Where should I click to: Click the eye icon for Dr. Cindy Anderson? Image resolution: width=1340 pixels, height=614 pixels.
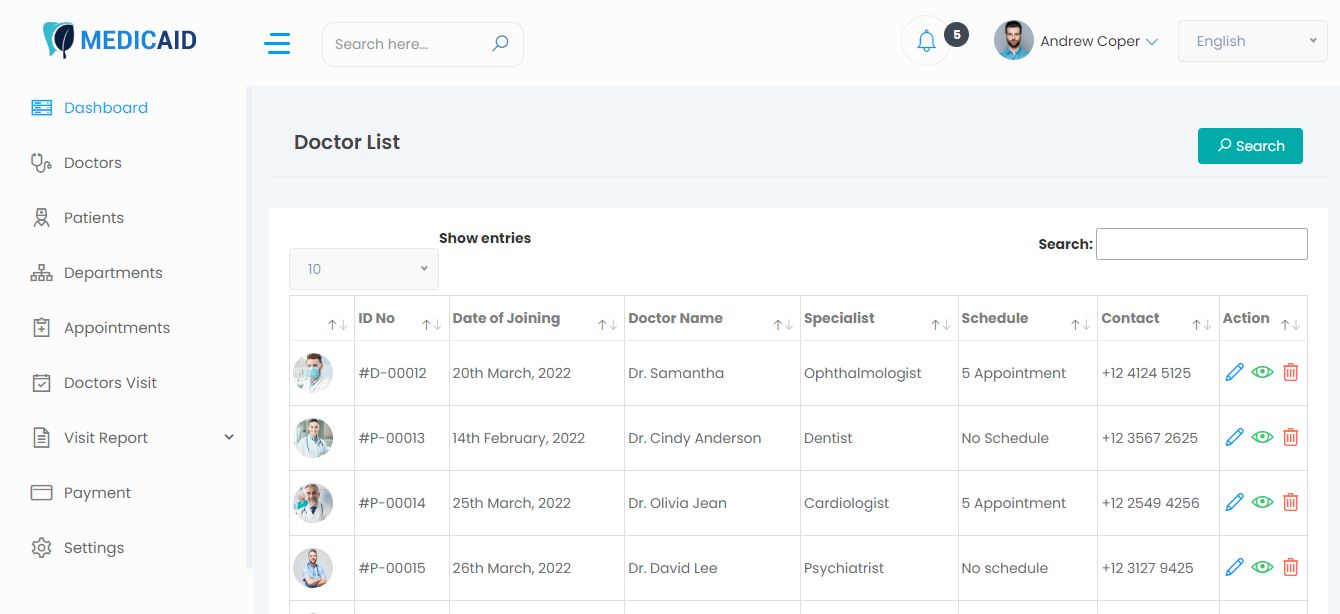(1262, 437)
